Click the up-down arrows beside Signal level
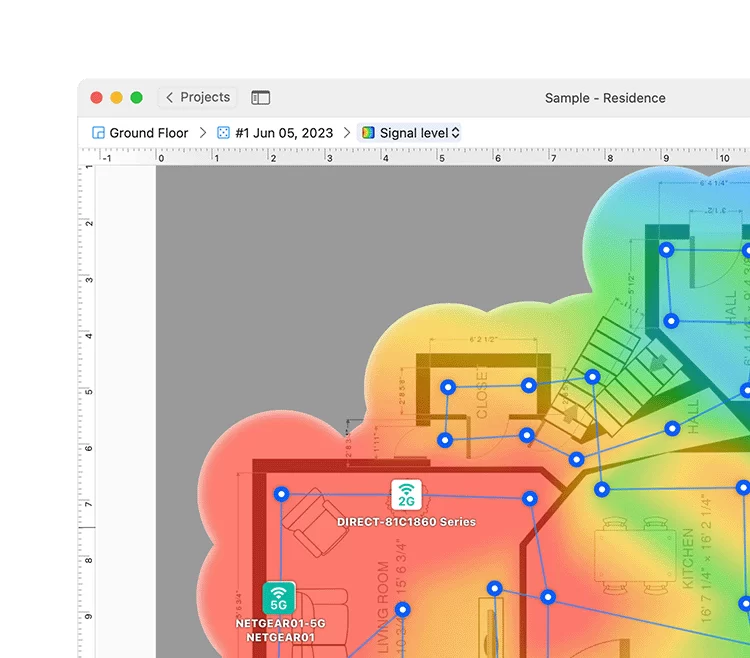Image resolution: width=750 pixels, height=658 pixels. click(456, 133)
